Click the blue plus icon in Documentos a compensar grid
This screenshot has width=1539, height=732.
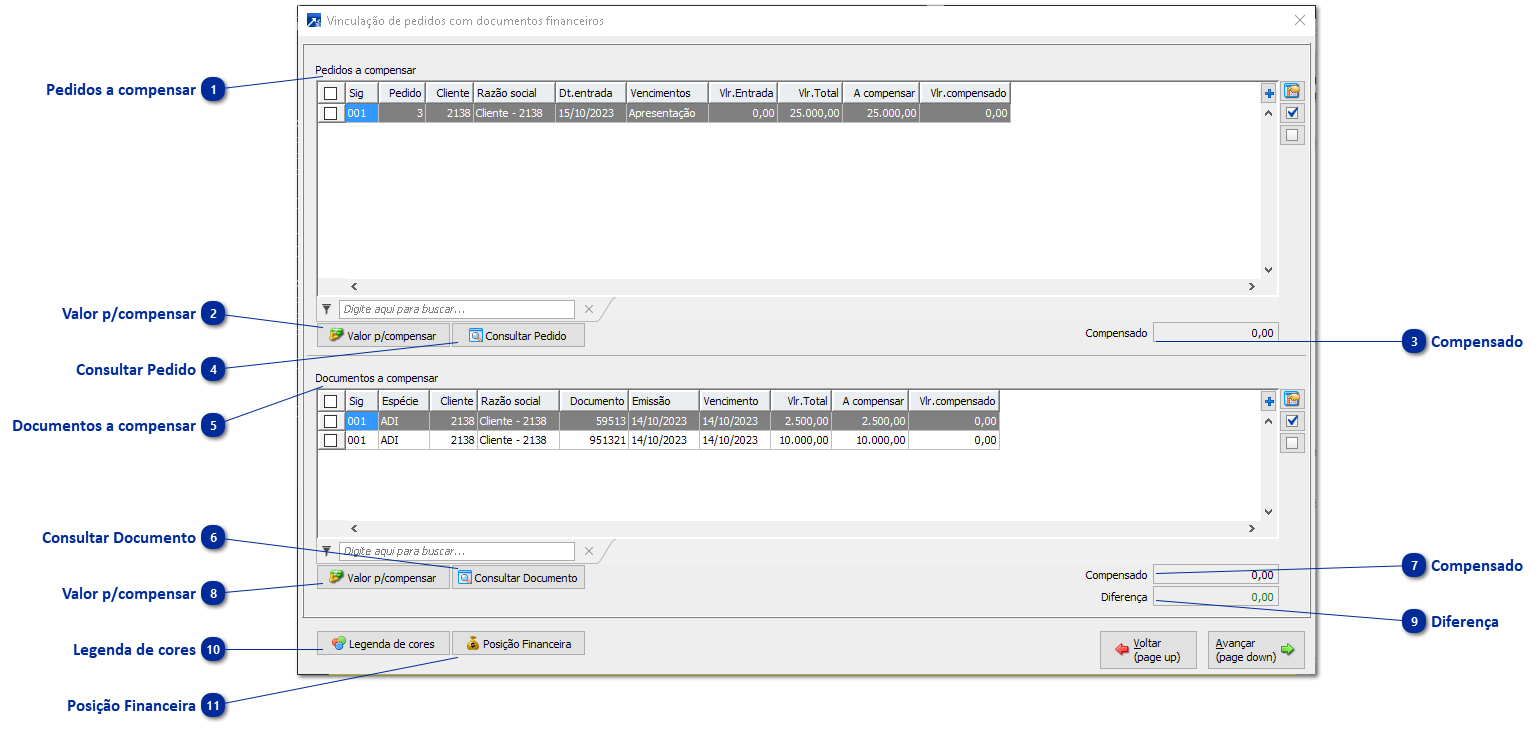(1269, 401)
